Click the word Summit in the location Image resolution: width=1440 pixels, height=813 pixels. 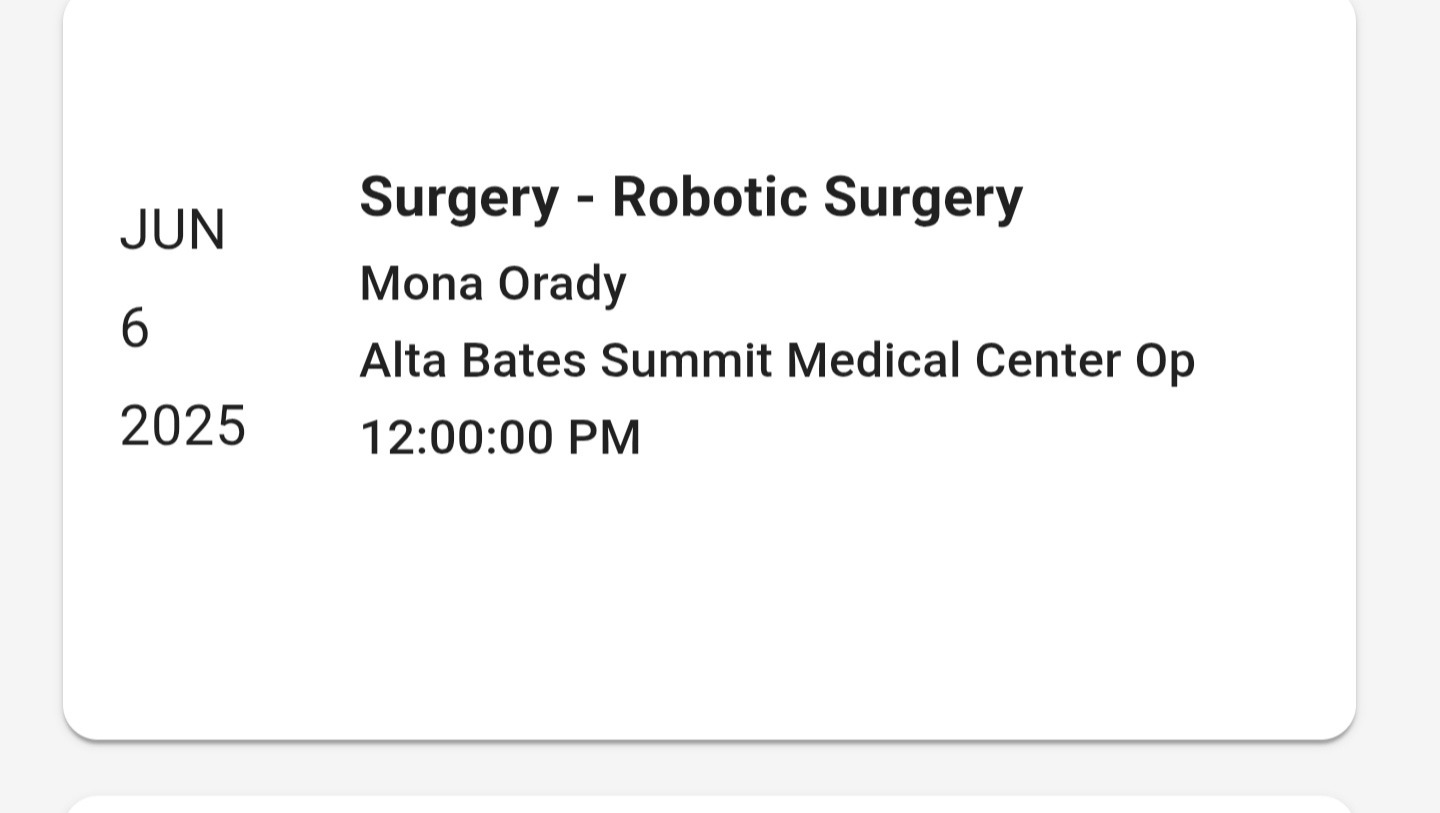(x=686, y=361)
